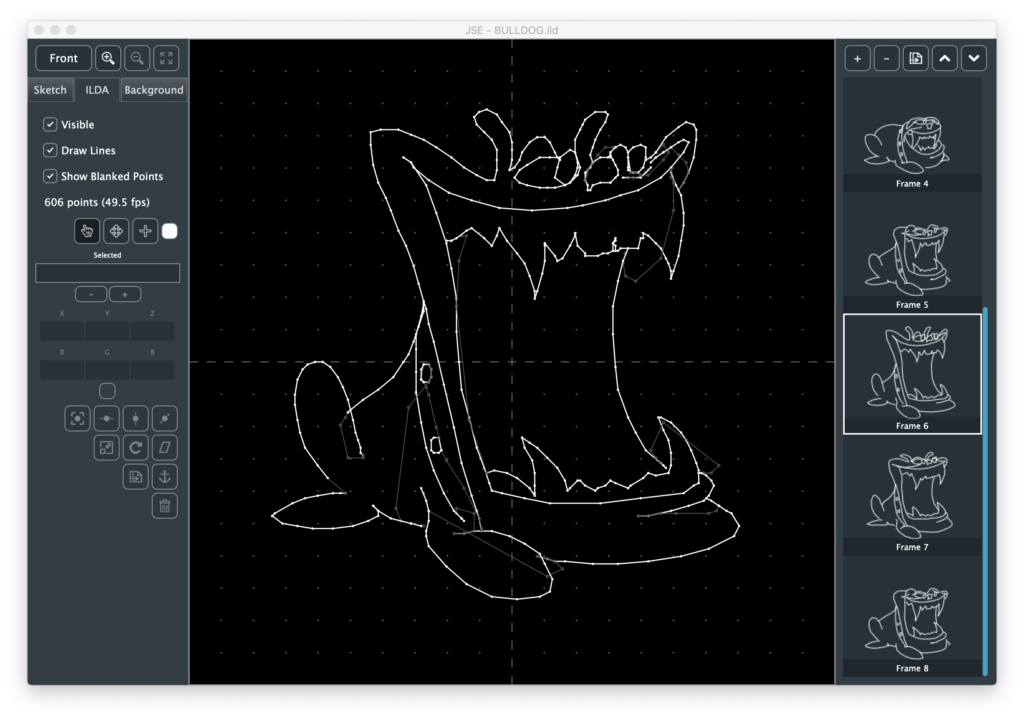Click the plus button under the Selected field

pyautogui.click(x=125, y=294)
